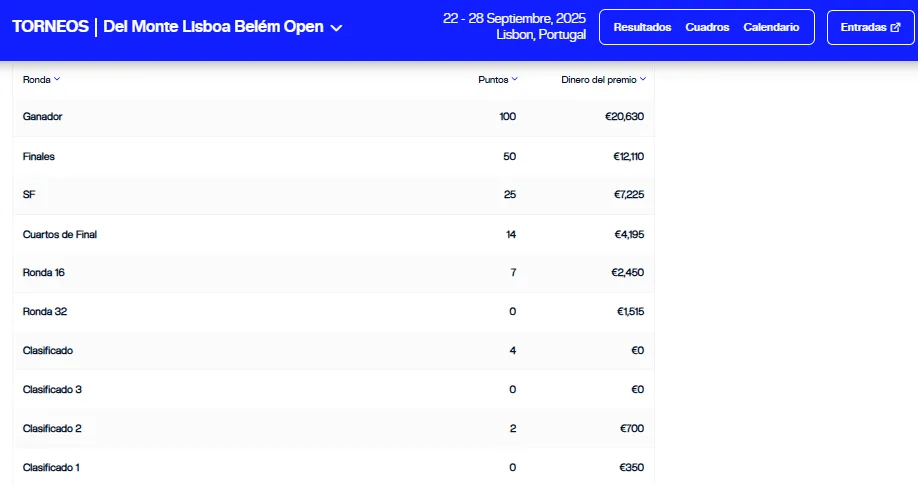Screen dimensions: 918x487
Task: Select the Finales row label
Action: click(39, 156)
